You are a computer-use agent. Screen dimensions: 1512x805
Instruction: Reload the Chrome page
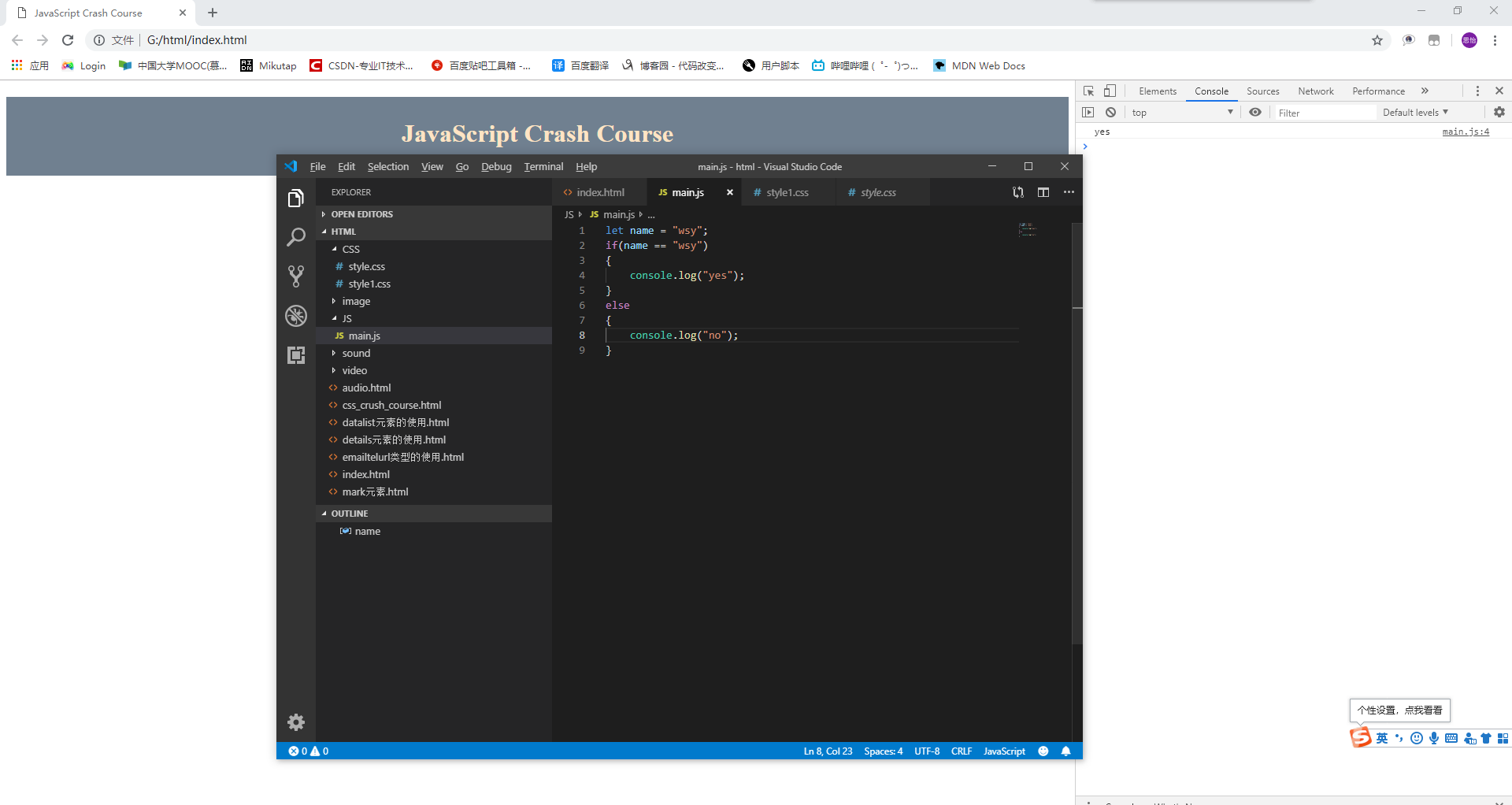click(x=68, y=40)
